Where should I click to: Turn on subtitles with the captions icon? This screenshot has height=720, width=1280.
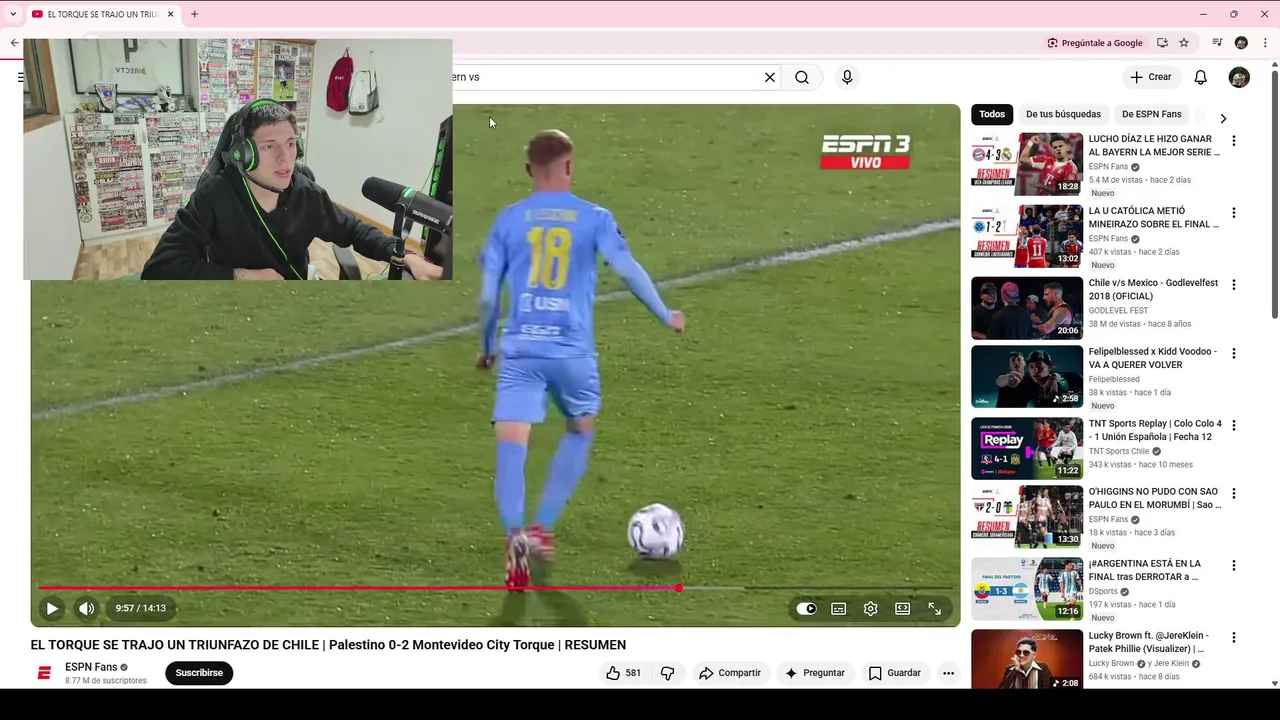(x=839, y=608)
